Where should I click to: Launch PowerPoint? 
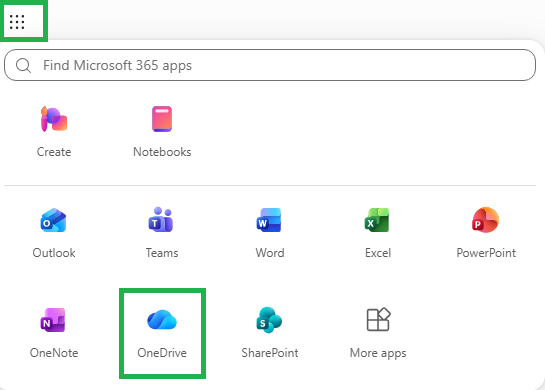[x=486, y=233]
